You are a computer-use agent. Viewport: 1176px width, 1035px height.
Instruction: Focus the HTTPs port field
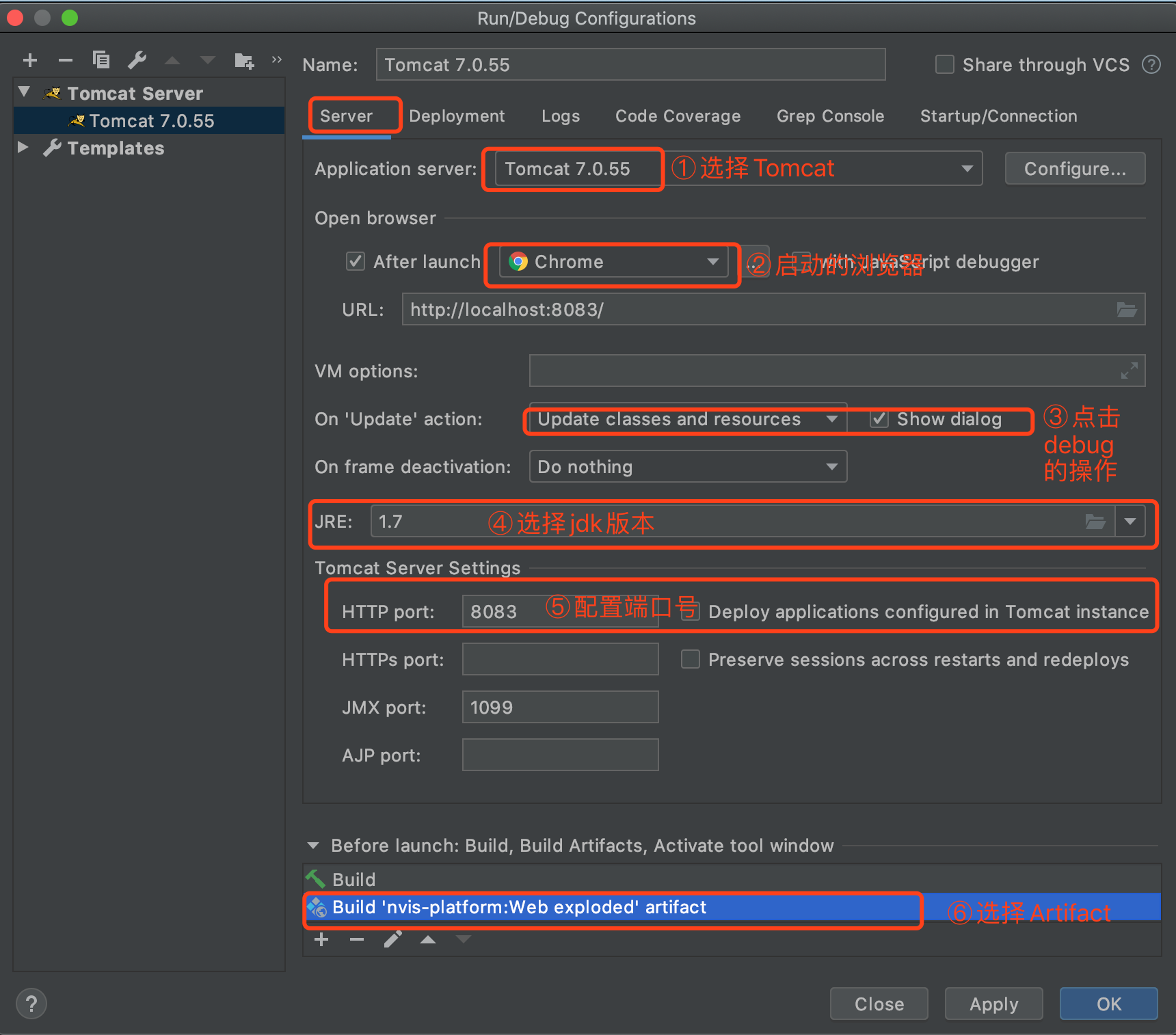click(x=560, y=659)
